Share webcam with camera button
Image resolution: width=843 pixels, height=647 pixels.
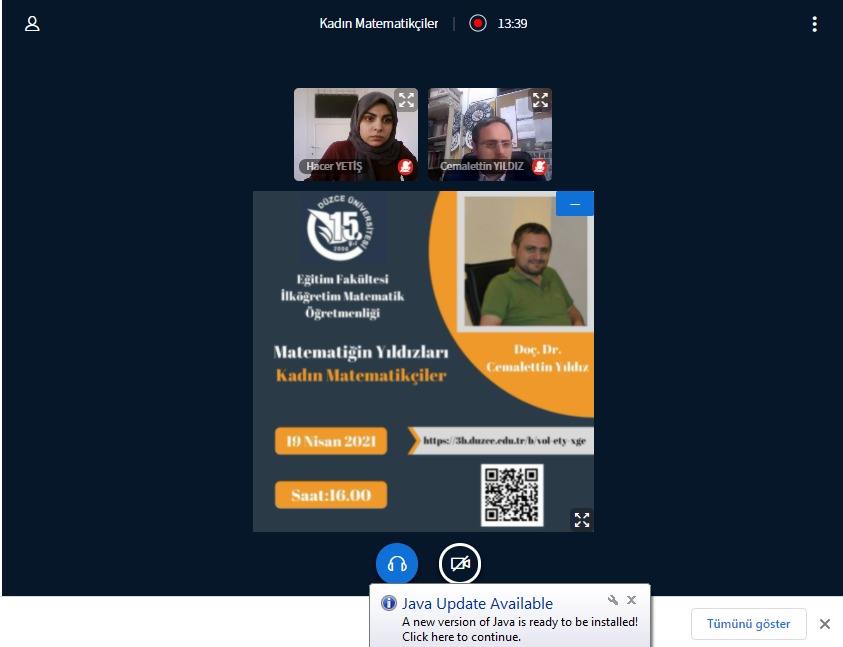tap(460, 564)
